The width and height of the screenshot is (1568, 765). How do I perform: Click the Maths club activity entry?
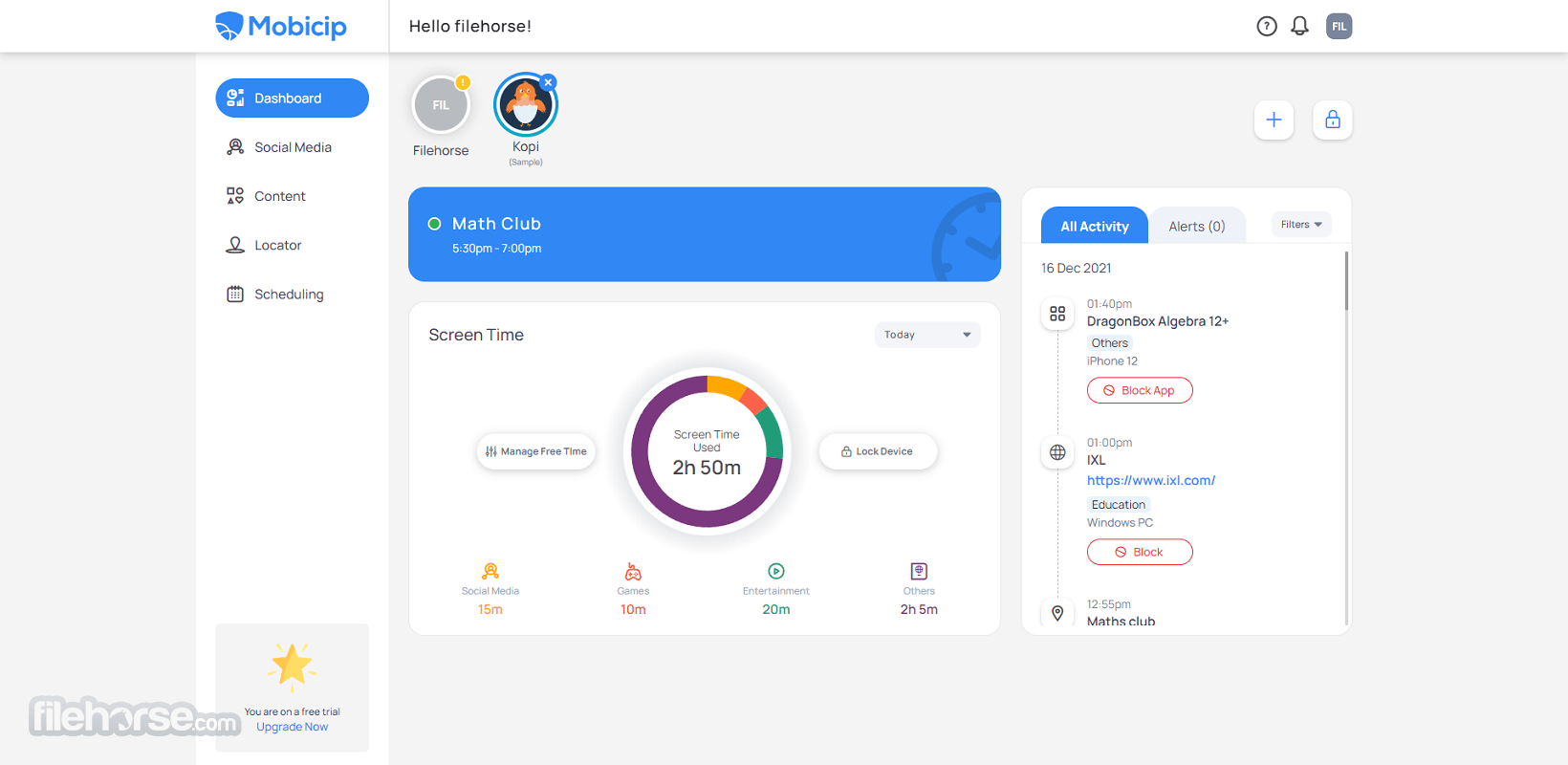[1122, 622]
